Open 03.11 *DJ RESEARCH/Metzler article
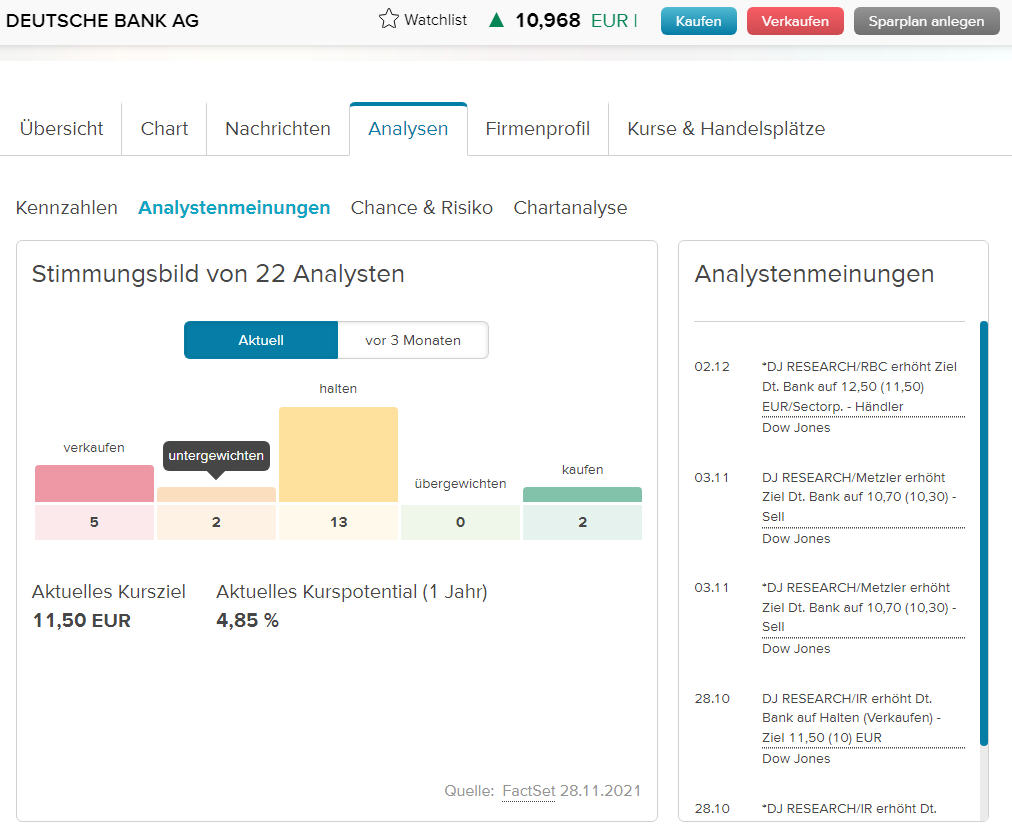This screenshot has width=1012, height=834. click(863, 607)
